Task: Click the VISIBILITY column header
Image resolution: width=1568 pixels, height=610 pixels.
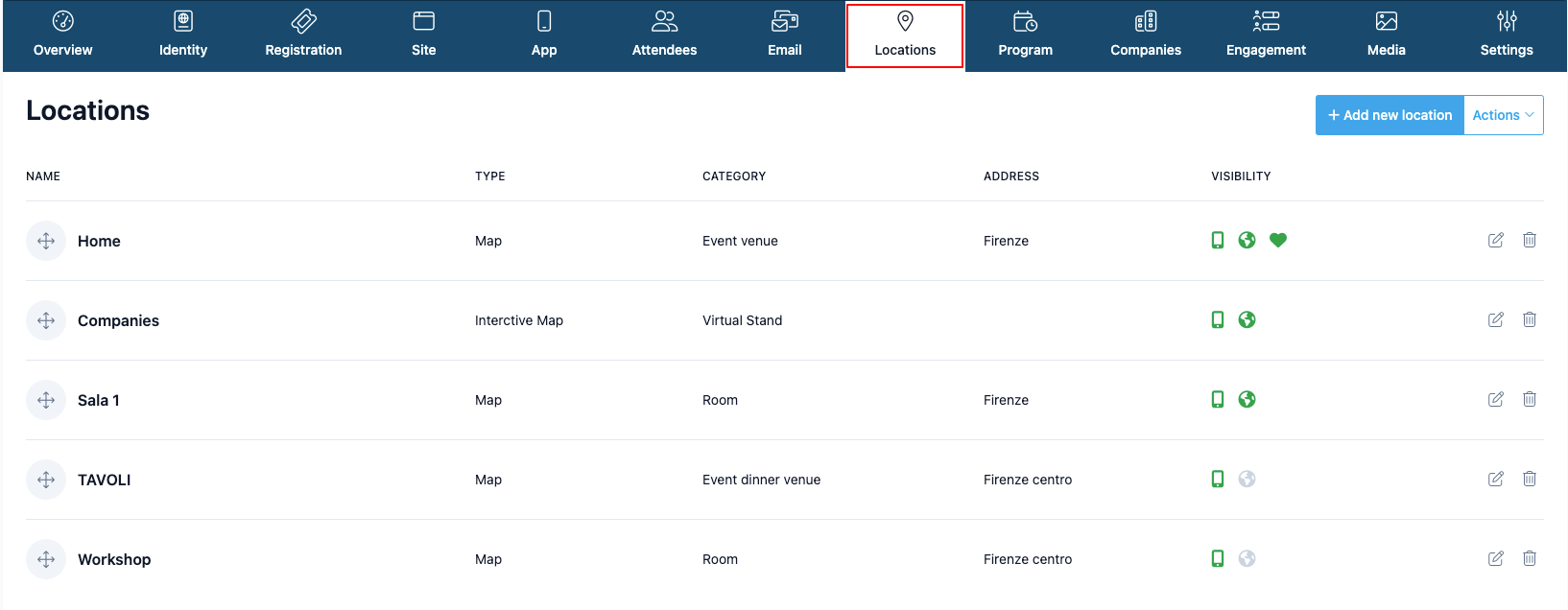Action: [x=1241, y=176]
